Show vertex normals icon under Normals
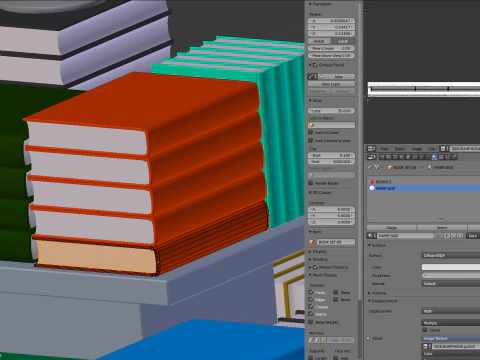Image resolution: width=480 pixels, height=360 pixels. (x=311, y=340)
